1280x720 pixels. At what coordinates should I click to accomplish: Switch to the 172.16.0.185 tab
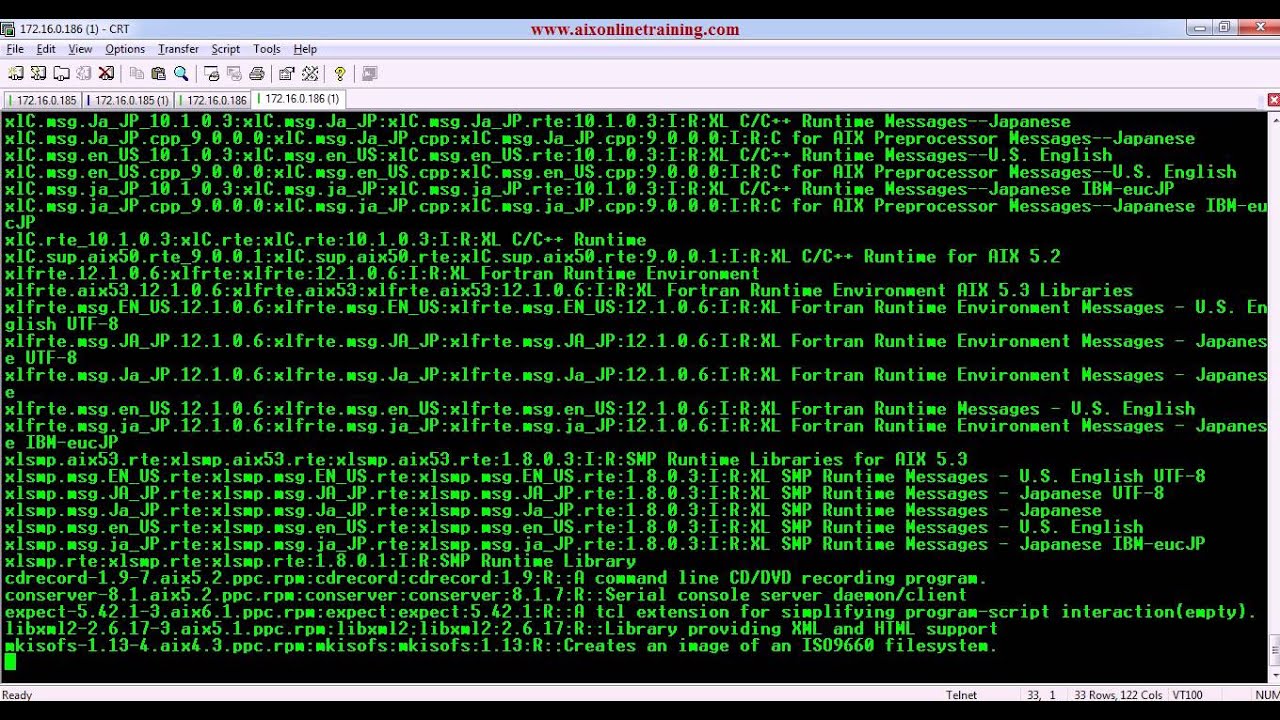(x=43, y=100)
